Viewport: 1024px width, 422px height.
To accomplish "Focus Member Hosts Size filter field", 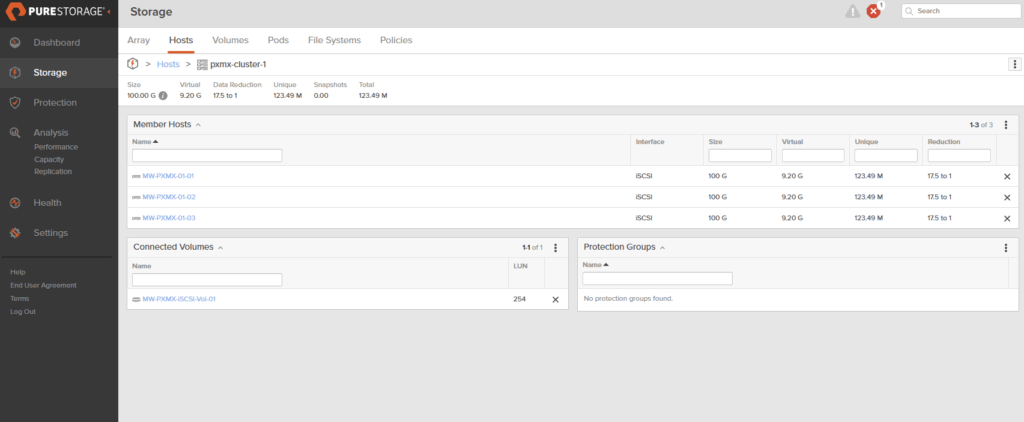I will click(x=740, y=155).
